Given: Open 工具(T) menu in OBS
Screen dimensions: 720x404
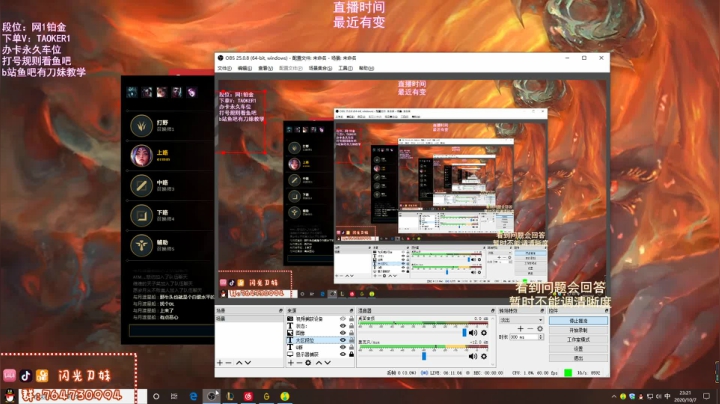Looking at the screenshot, I should pyautogui.click(x=345, y=68).
